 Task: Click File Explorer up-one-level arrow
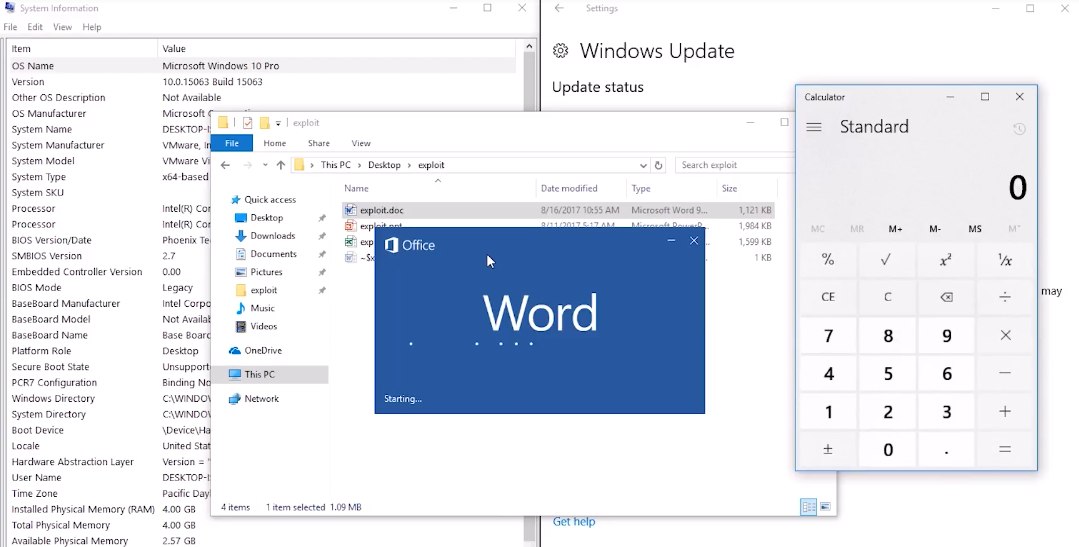click(281, 165)
